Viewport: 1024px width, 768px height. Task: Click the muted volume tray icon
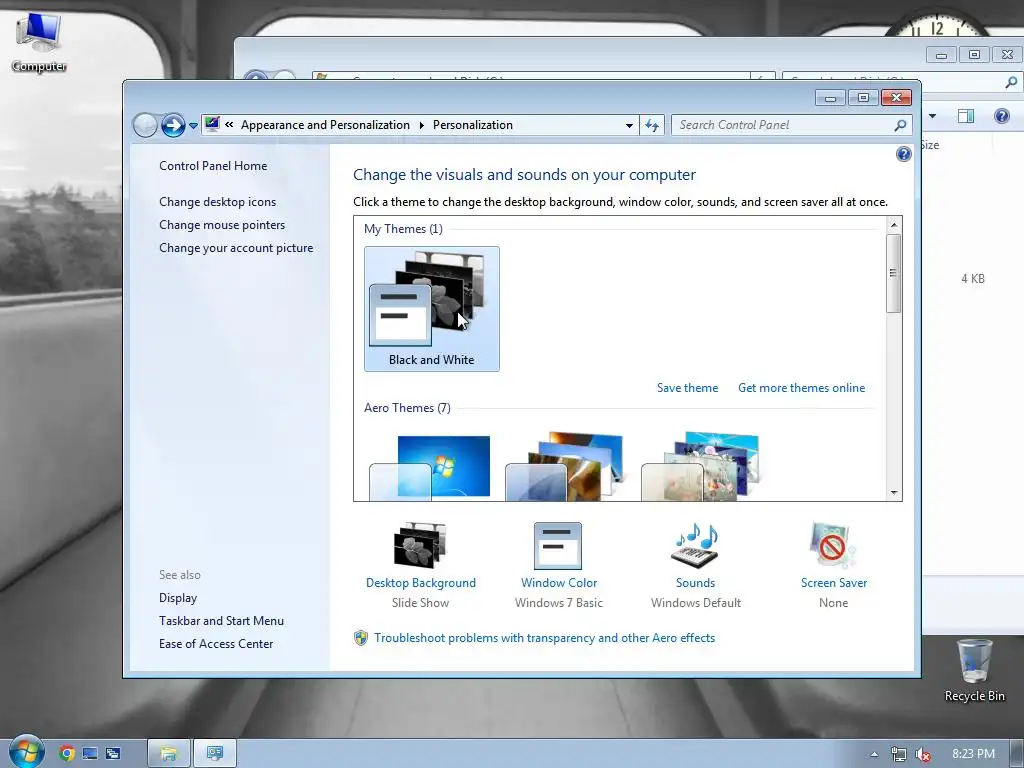pos(923,754)
